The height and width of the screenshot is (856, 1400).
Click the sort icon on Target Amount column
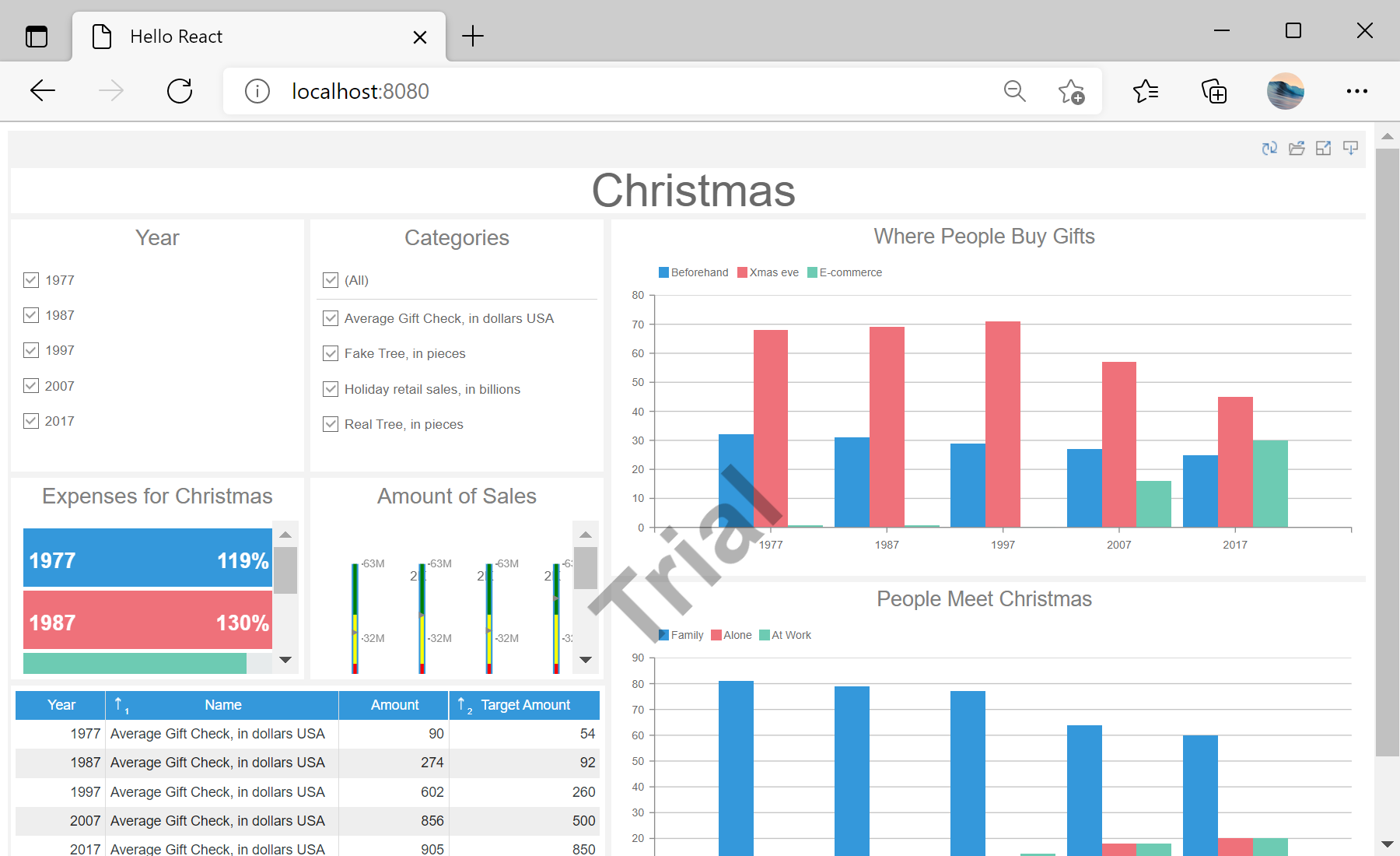click(464, 704)
